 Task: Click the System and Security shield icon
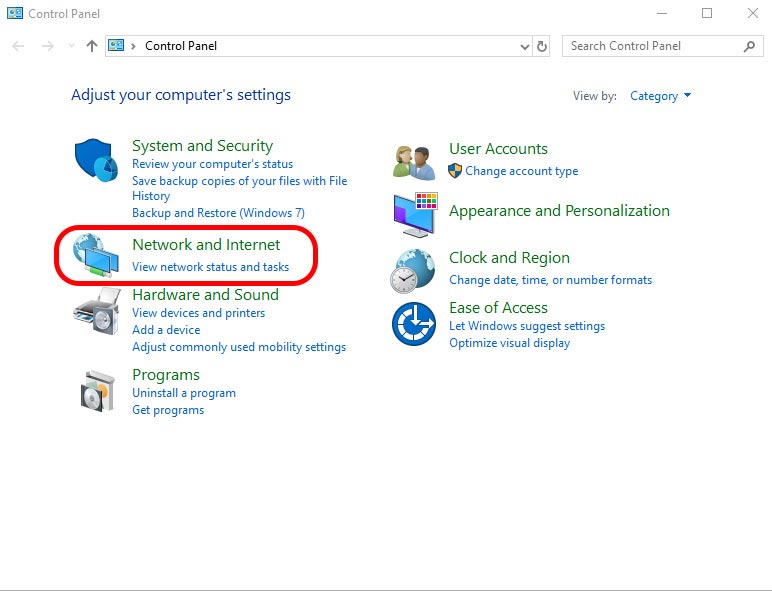(x=96, y=160)
